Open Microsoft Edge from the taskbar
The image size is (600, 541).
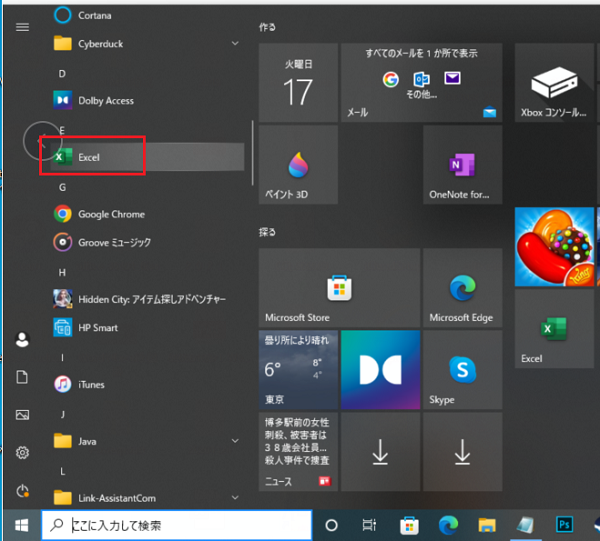[448, 525]
